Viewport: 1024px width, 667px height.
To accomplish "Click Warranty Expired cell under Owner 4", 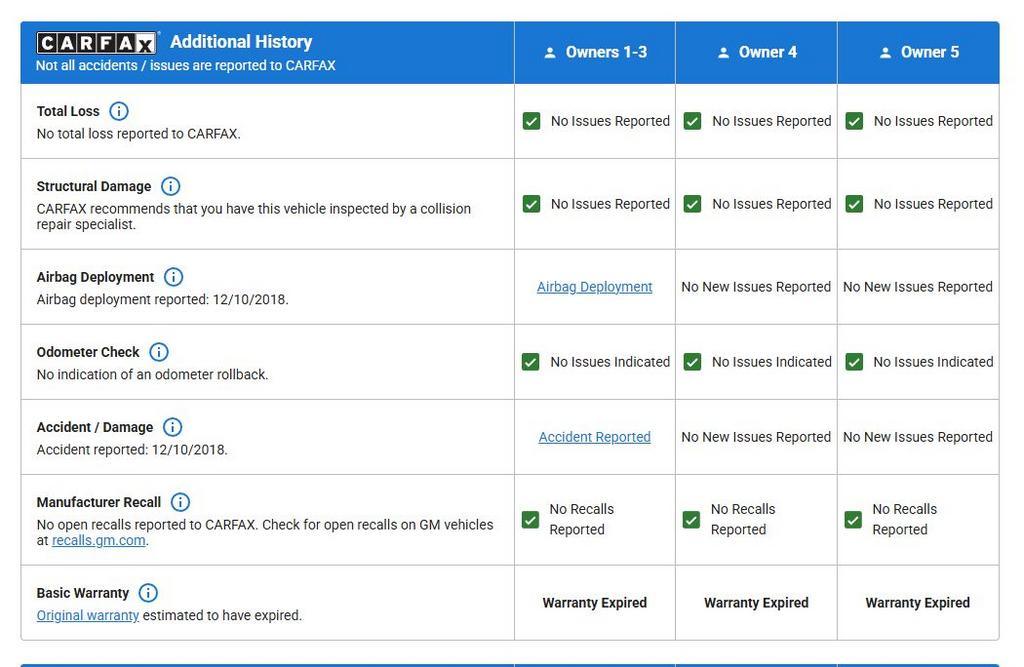I will pyautogui.click(x=756, y=603).
